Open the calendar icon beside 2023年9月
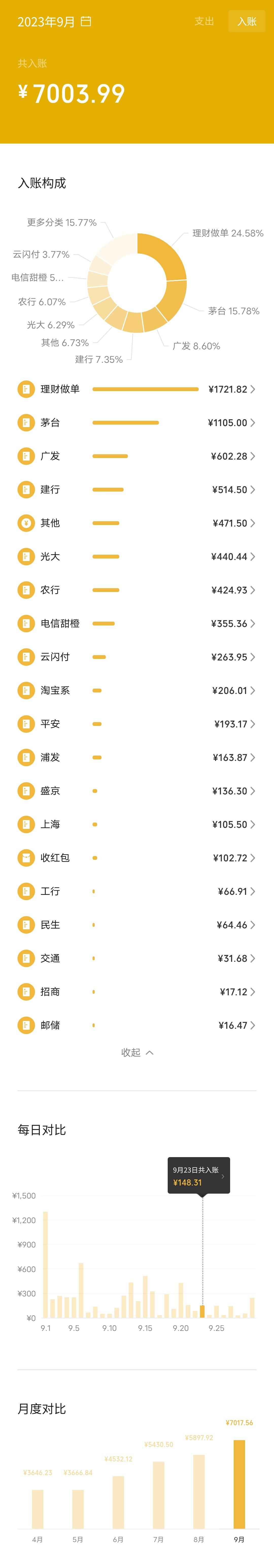 point(86,21)
